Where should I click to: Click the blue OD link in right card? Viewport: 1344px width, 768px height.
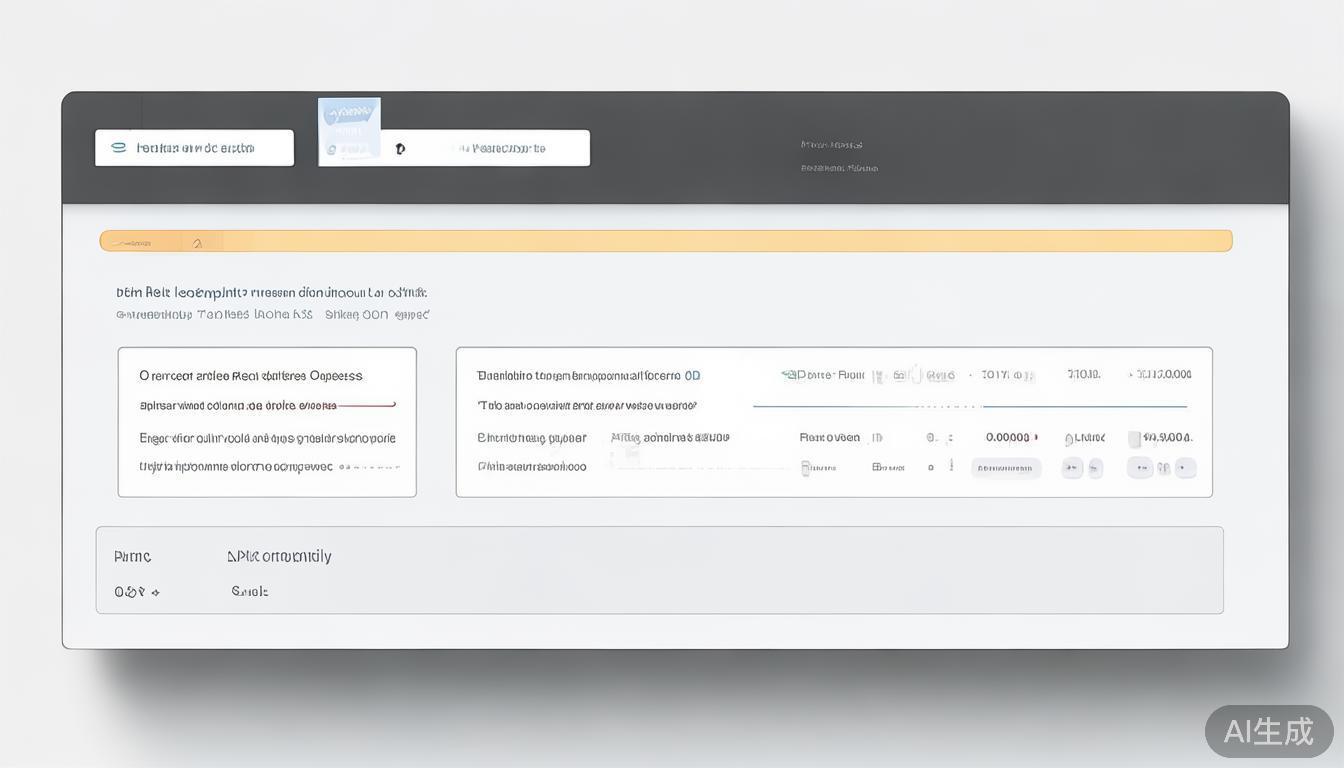pyautogui.click(x=692, y=376)
